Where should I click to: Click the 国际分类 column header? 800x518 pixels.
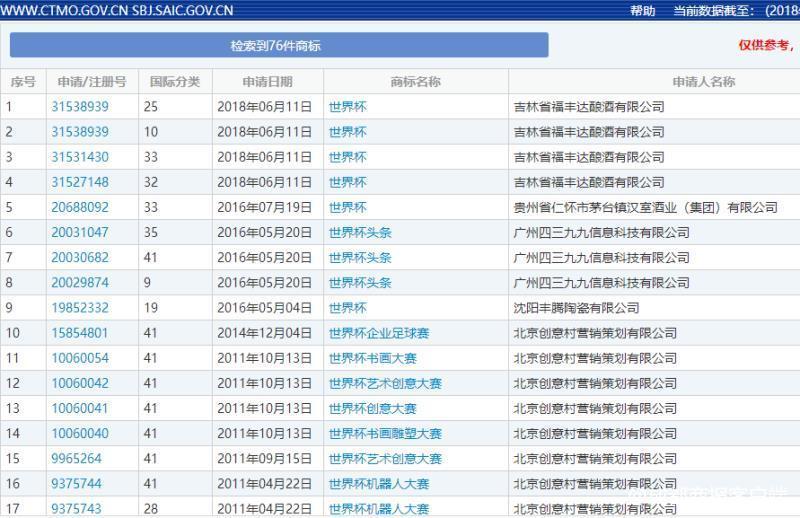[x=175, y=82]
